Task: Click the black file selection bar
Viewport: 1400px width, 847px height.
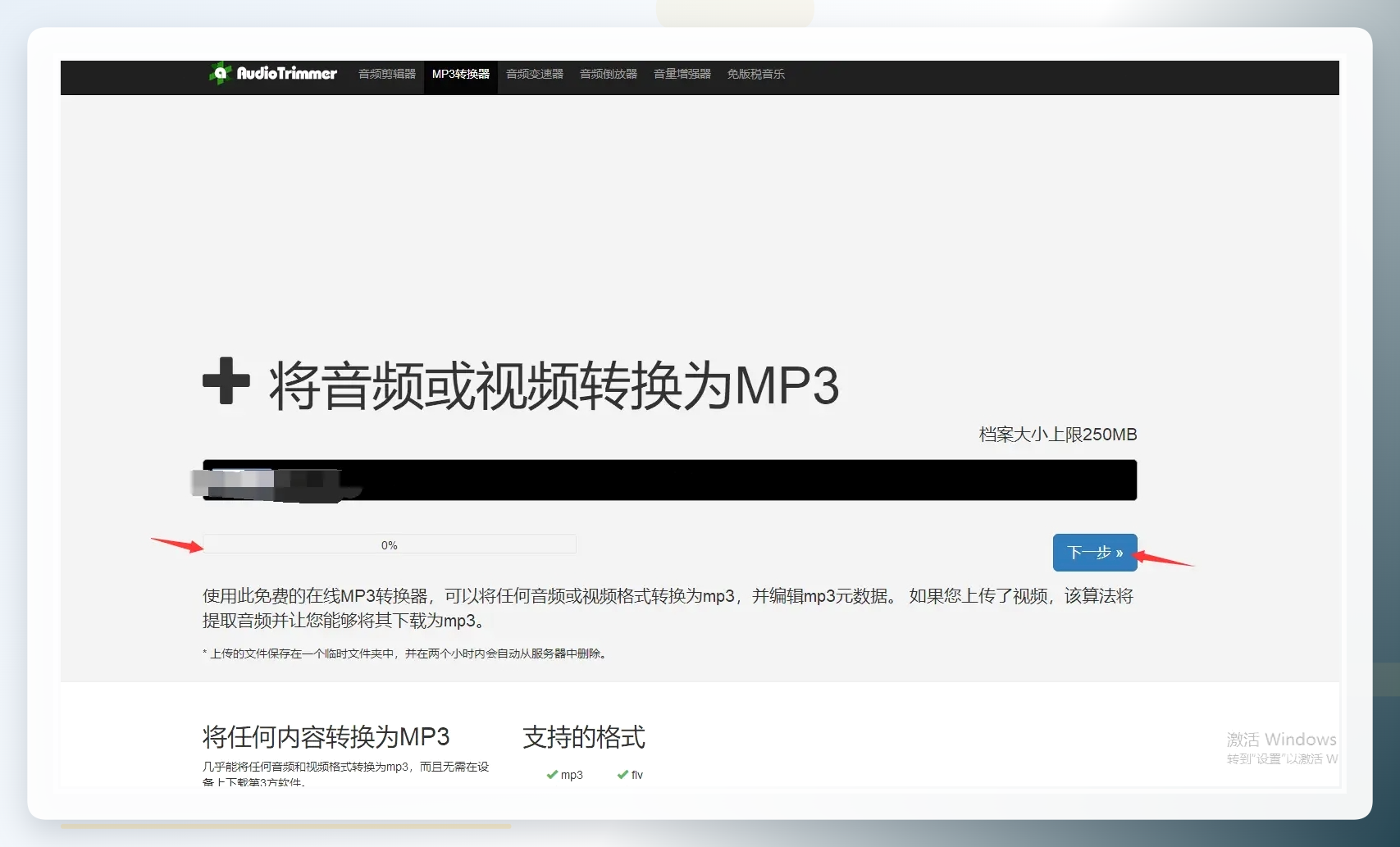Action: (669, 480)
